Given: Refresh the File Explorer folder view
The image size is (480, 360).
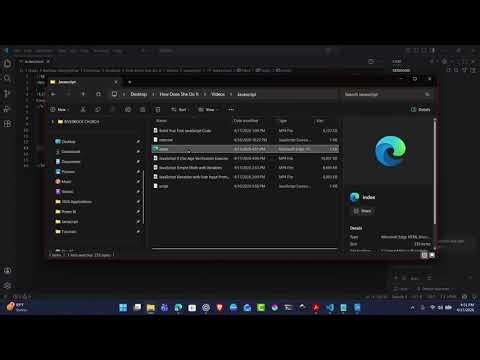Looking at the screenshot, I should (98, 94).
